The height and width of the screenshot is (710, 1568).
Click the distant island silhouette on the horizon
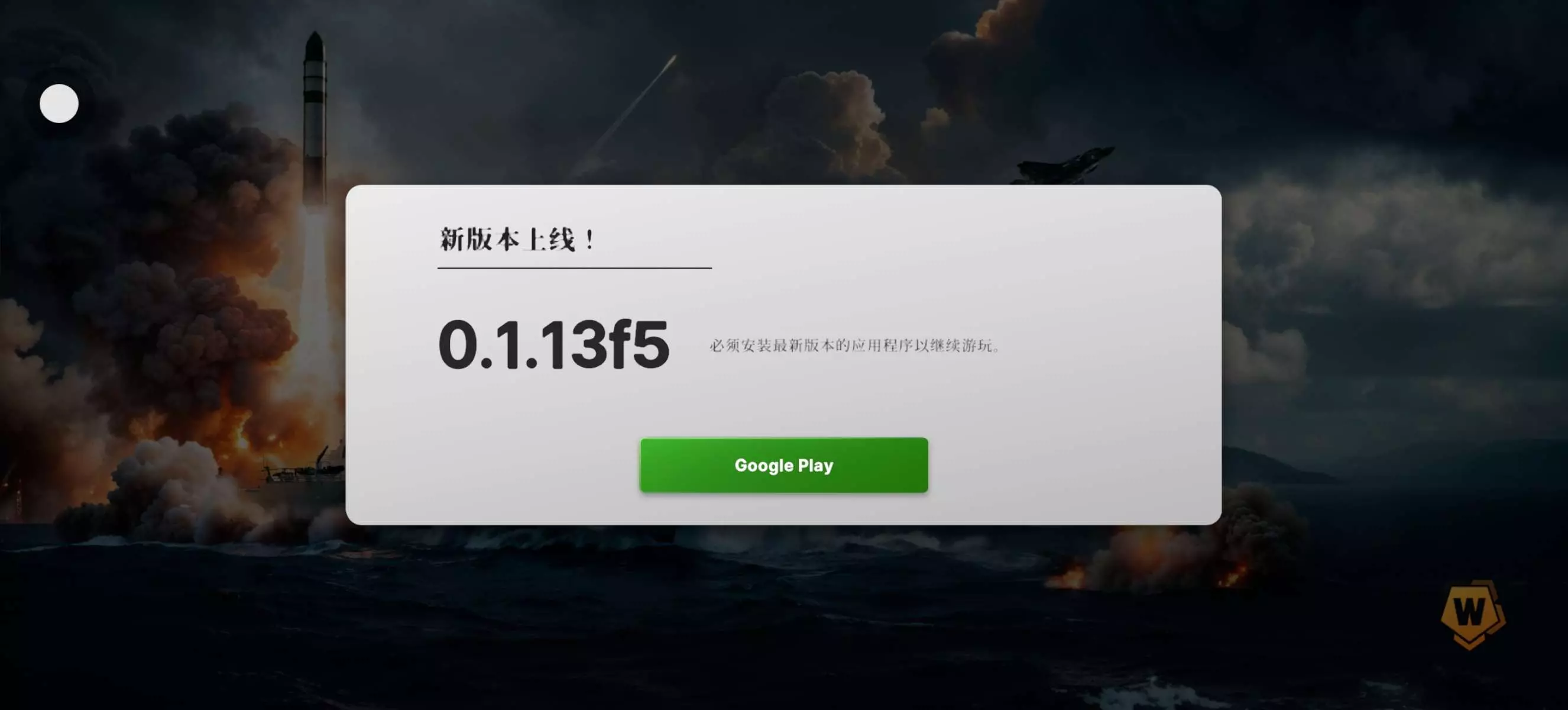coord(1272,466)
